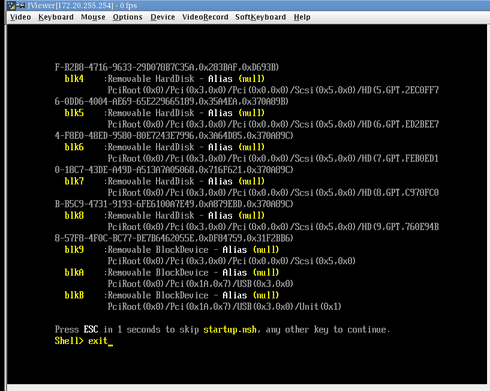This screenshot has width=490, height=391.
Task: Click the ESC word in the startup message
Action: tap(91, 330)
